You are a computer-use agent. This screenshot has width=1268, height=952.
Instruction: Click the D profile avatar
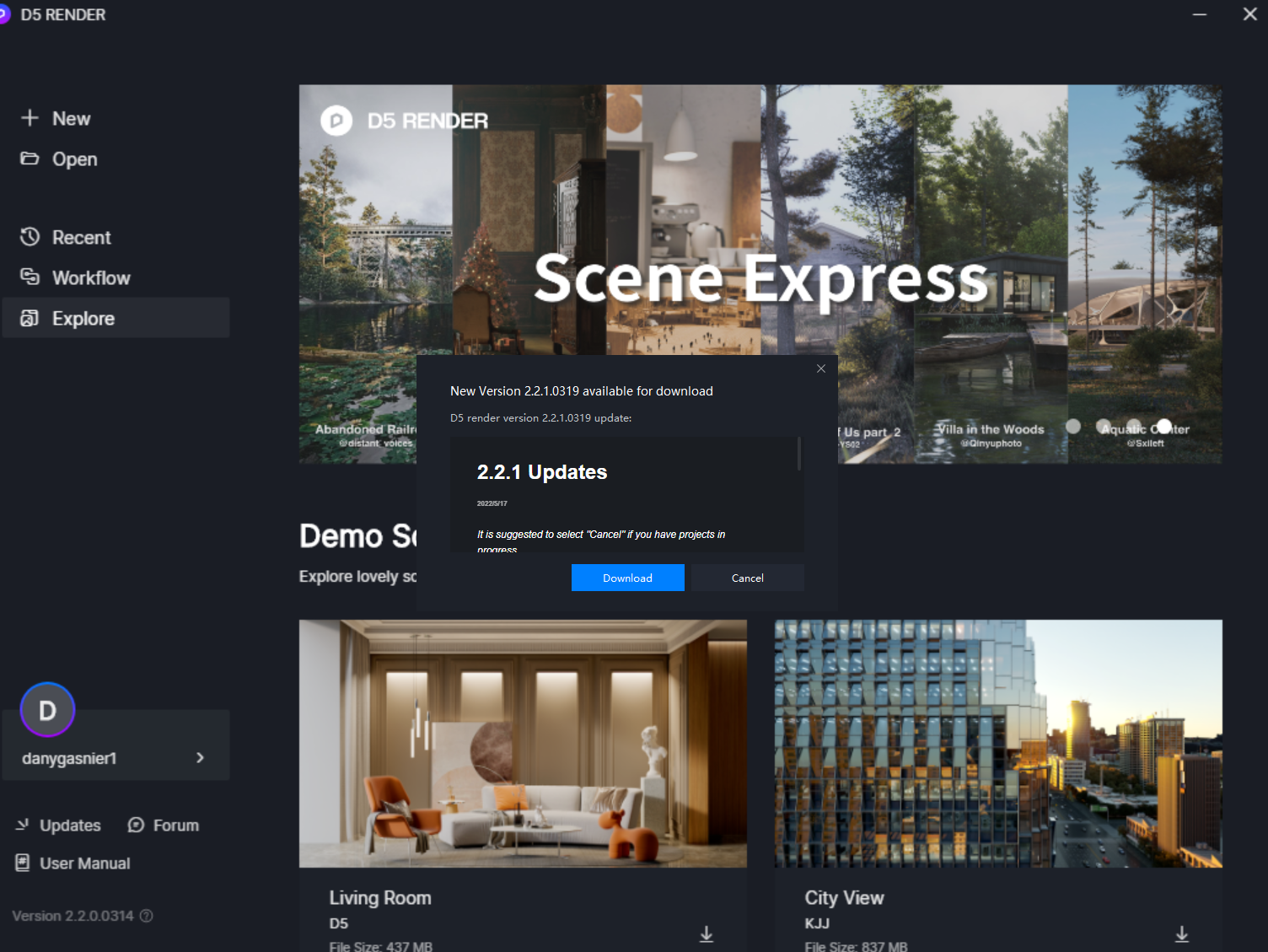click(48, 710)
